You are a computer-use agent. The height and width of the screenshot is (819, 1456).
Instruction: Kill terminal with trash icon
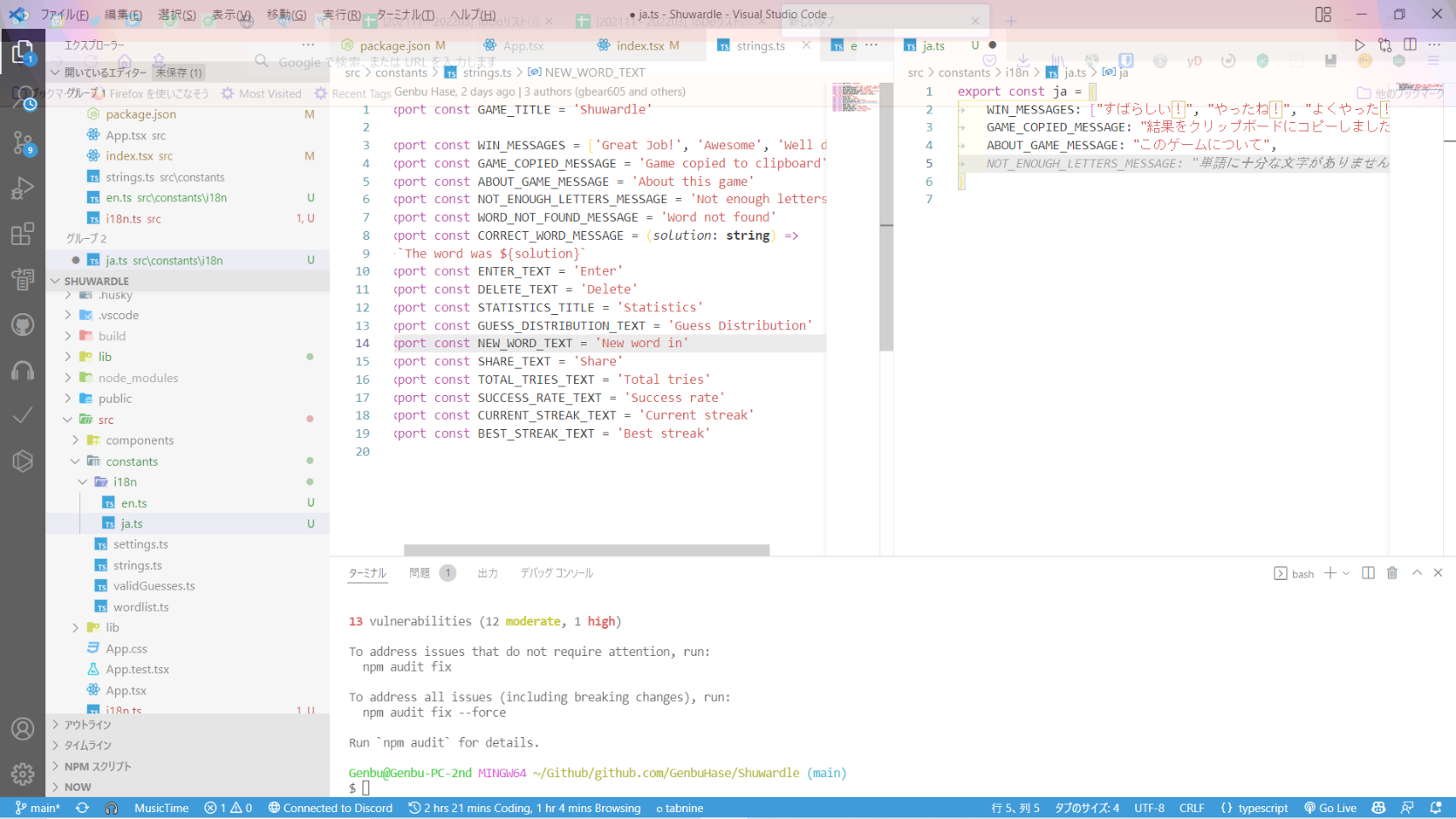[1392, 573]
